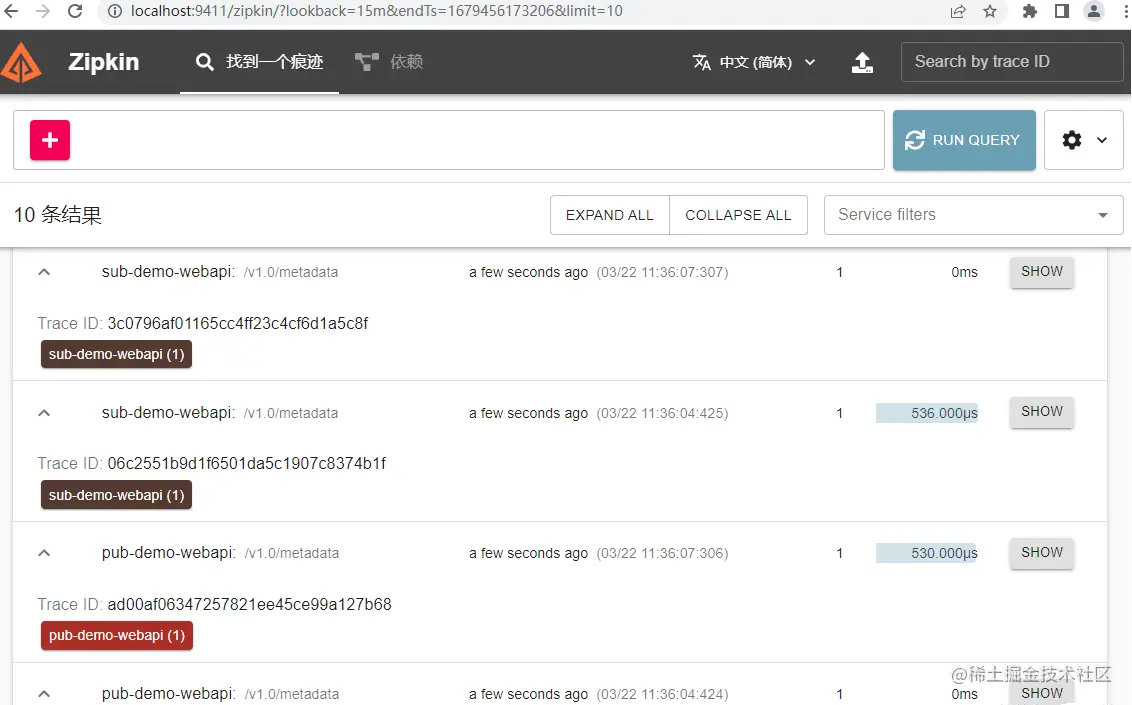Screen dimensions: 1132x705
Task: Open the 依赖 dependencies tab
Action: pyautogui.click(x=389, y=62)
